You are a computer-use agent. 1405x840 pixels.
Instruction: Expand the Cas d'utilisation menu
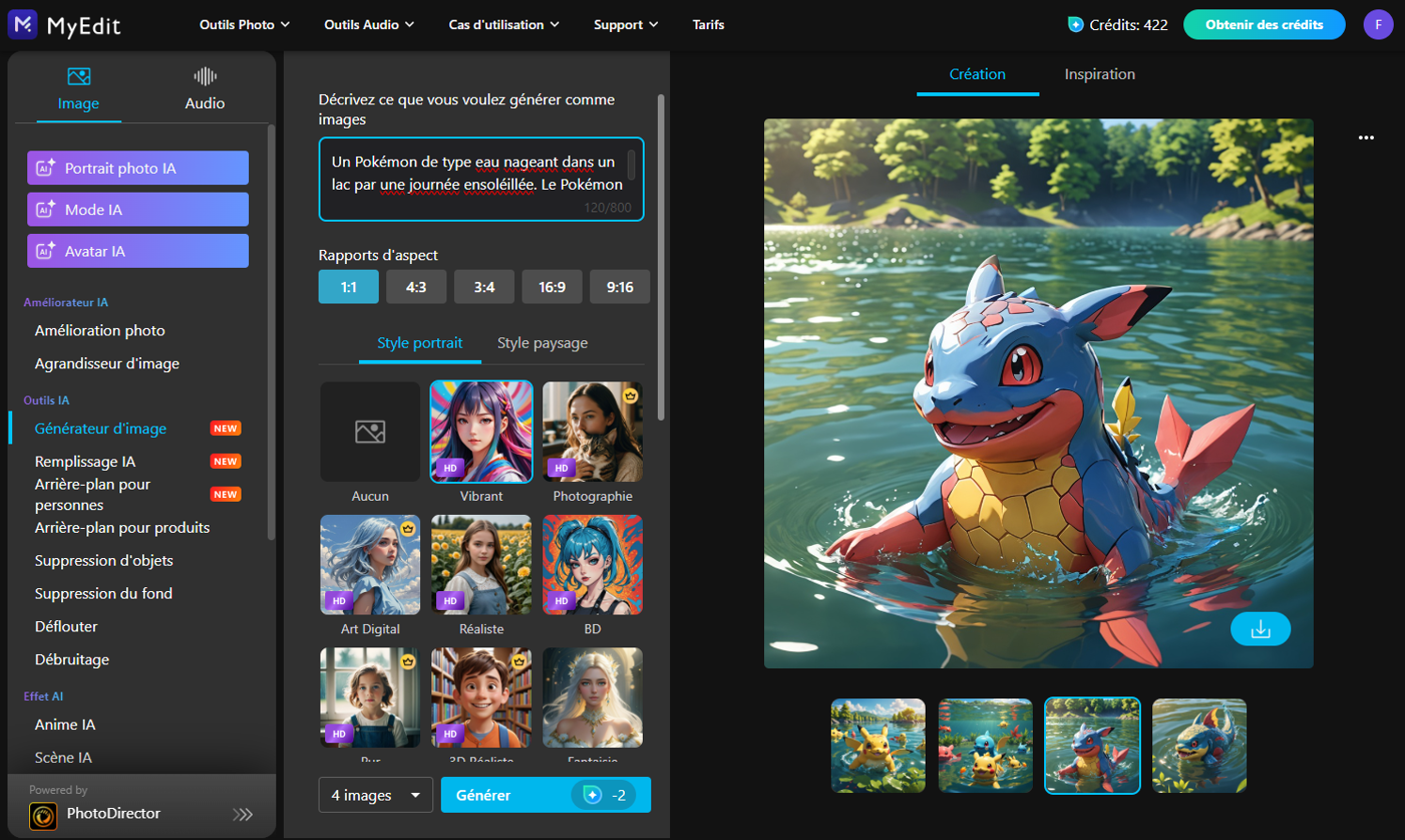[504, 24]
